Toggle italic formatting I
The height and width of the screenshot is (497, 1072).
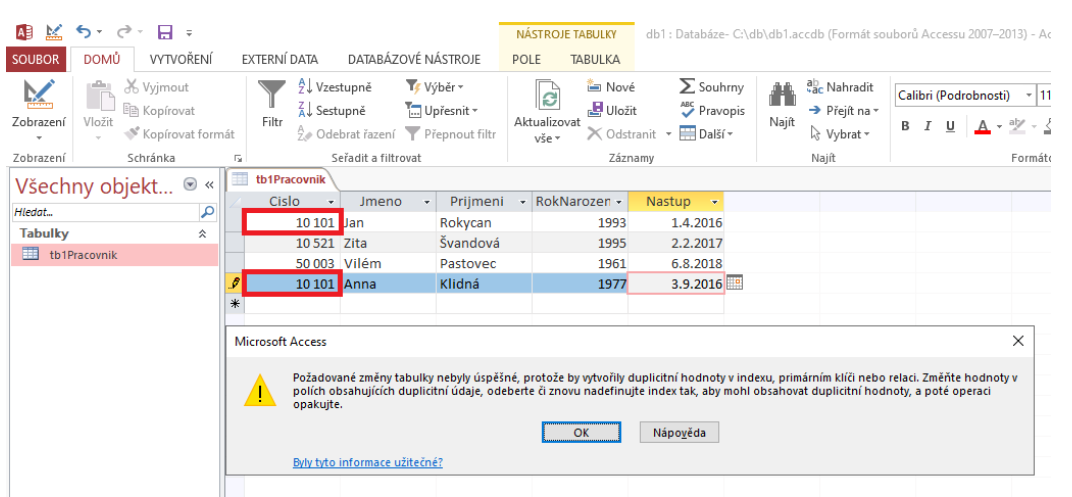tap(928, 126)
